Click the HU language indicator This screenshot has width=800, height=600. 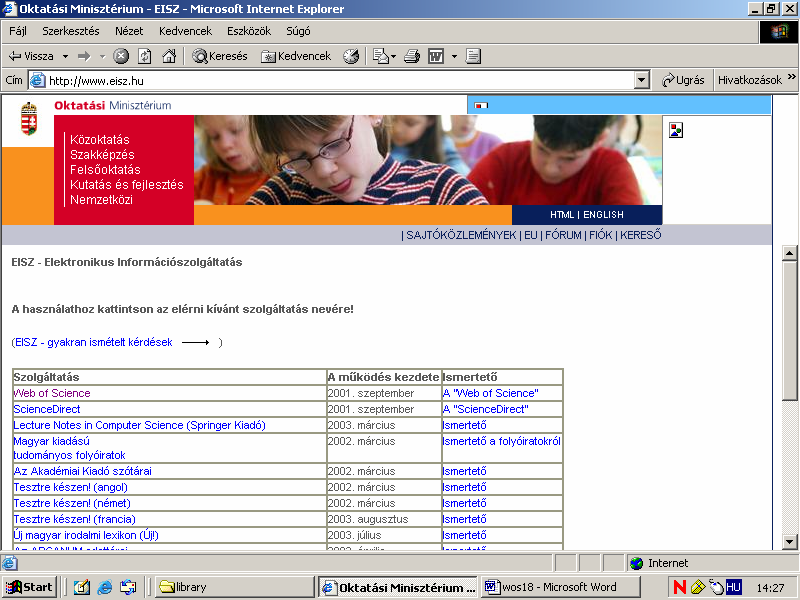[x=733, y=587]
